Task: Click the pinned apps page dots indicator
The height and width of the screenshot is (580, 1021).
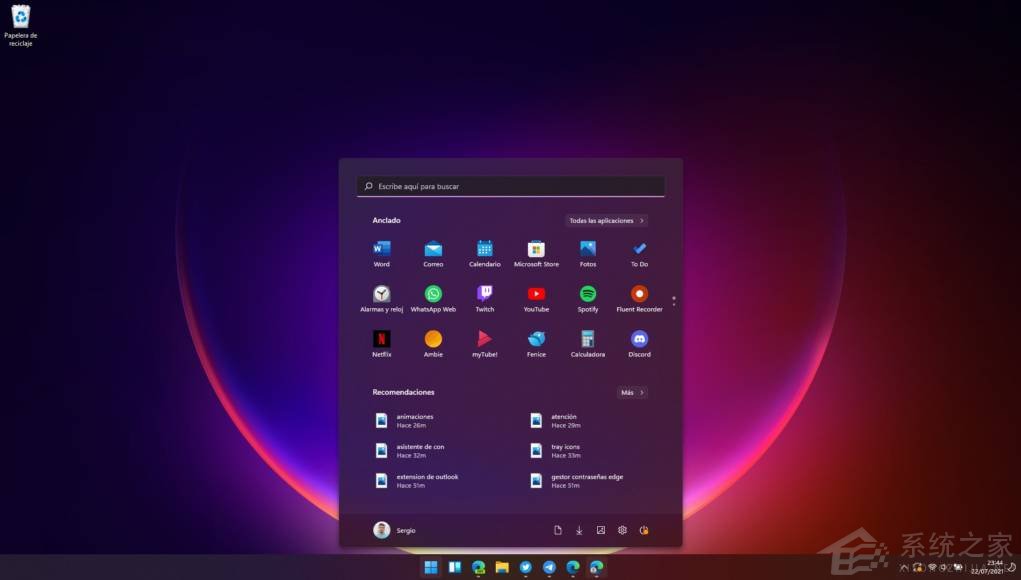Action: tap(674, 301)
